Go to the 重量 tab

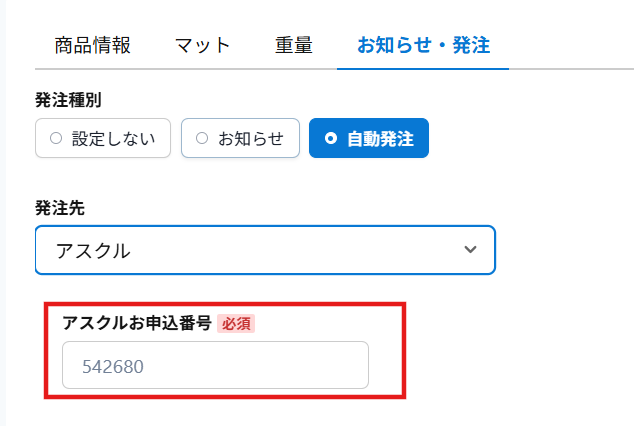coord(294,45)
